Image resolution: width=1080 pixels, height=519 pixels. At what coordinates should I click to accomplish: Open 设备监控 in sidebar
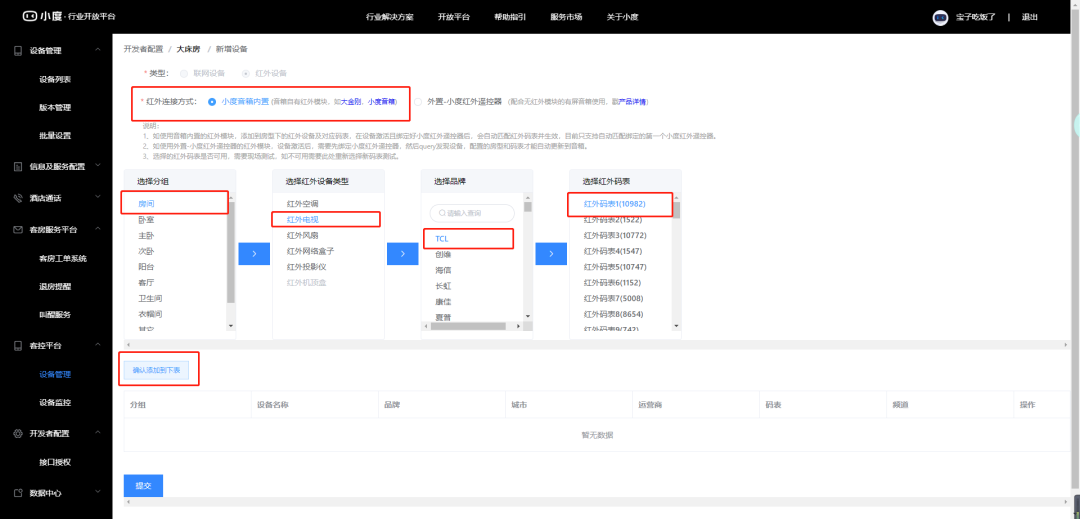coord(55,403)
